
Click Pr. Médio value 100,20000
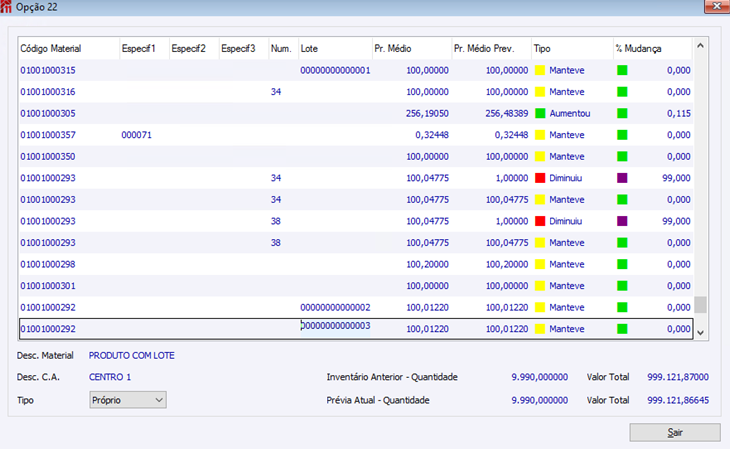[427, 264]
